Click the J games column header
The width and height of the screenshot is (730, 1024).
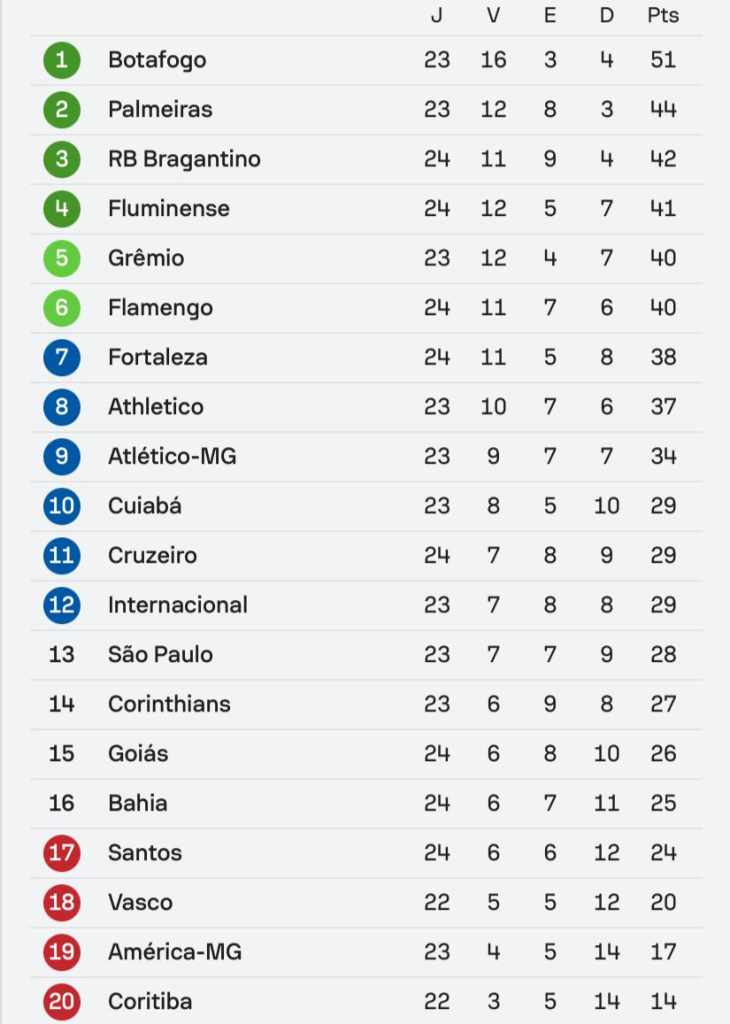pos(436,15)
